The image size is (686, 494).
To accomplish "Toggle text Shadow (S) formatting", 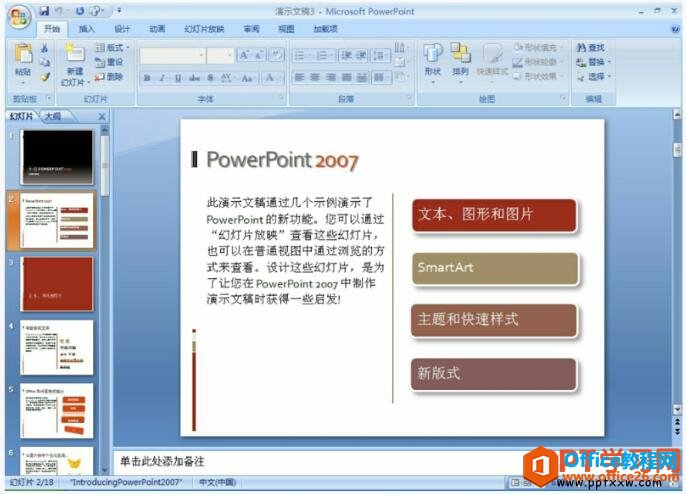I will pyautogui.click(x=210, y=78).
